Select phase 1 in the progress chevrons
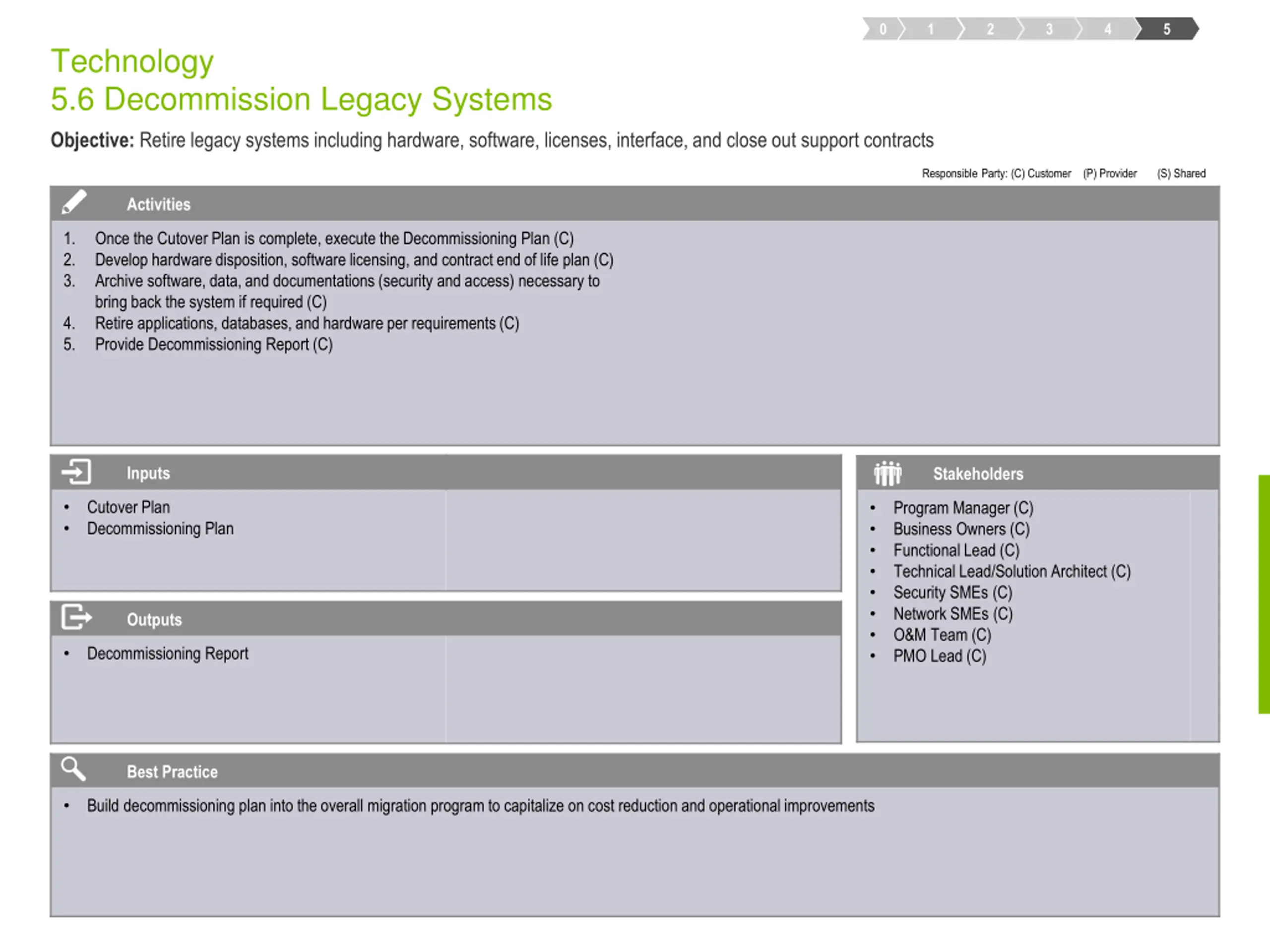Screen dimensions: 1270x952 click(x=931, y=29)
